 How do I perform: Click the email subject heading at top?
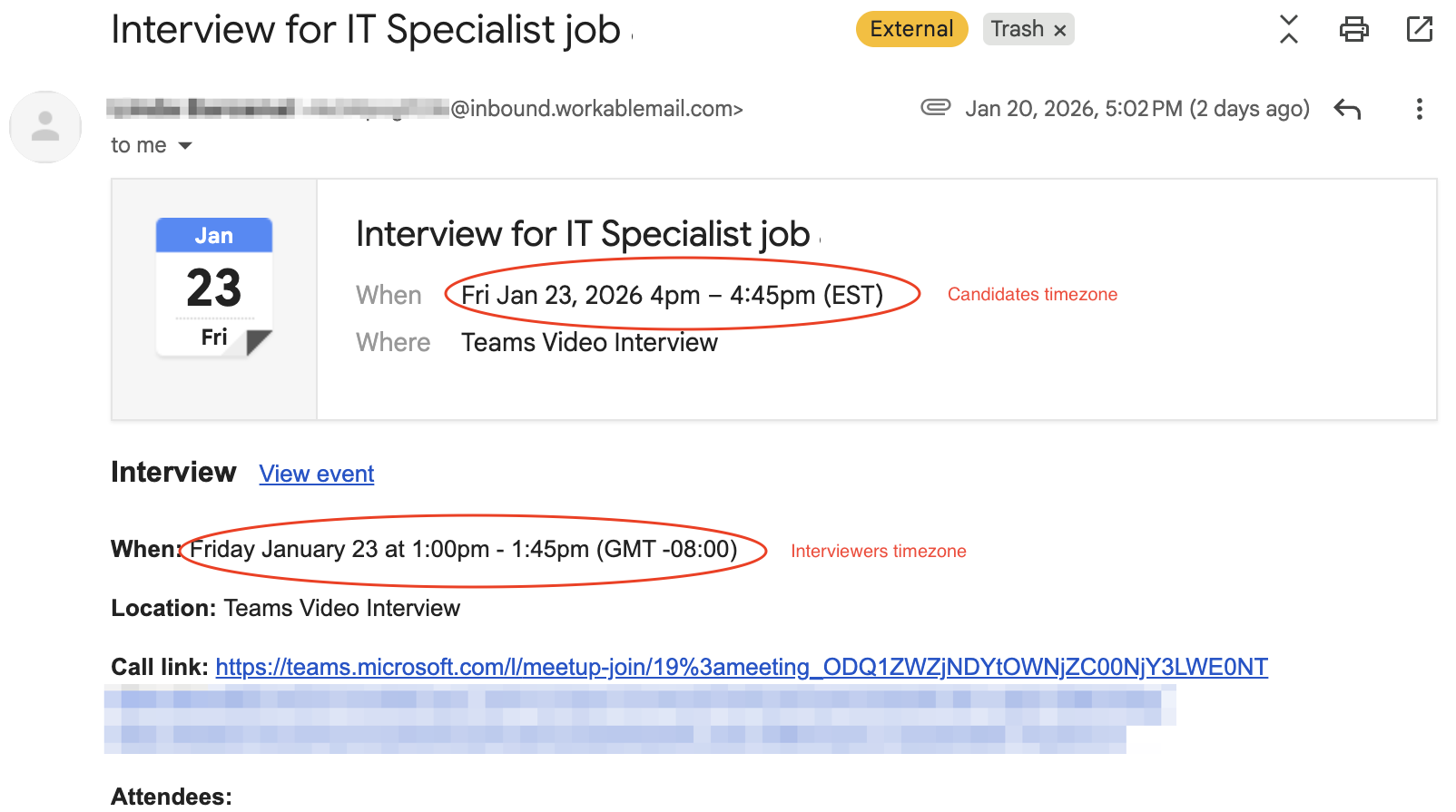tap(365, 30)
